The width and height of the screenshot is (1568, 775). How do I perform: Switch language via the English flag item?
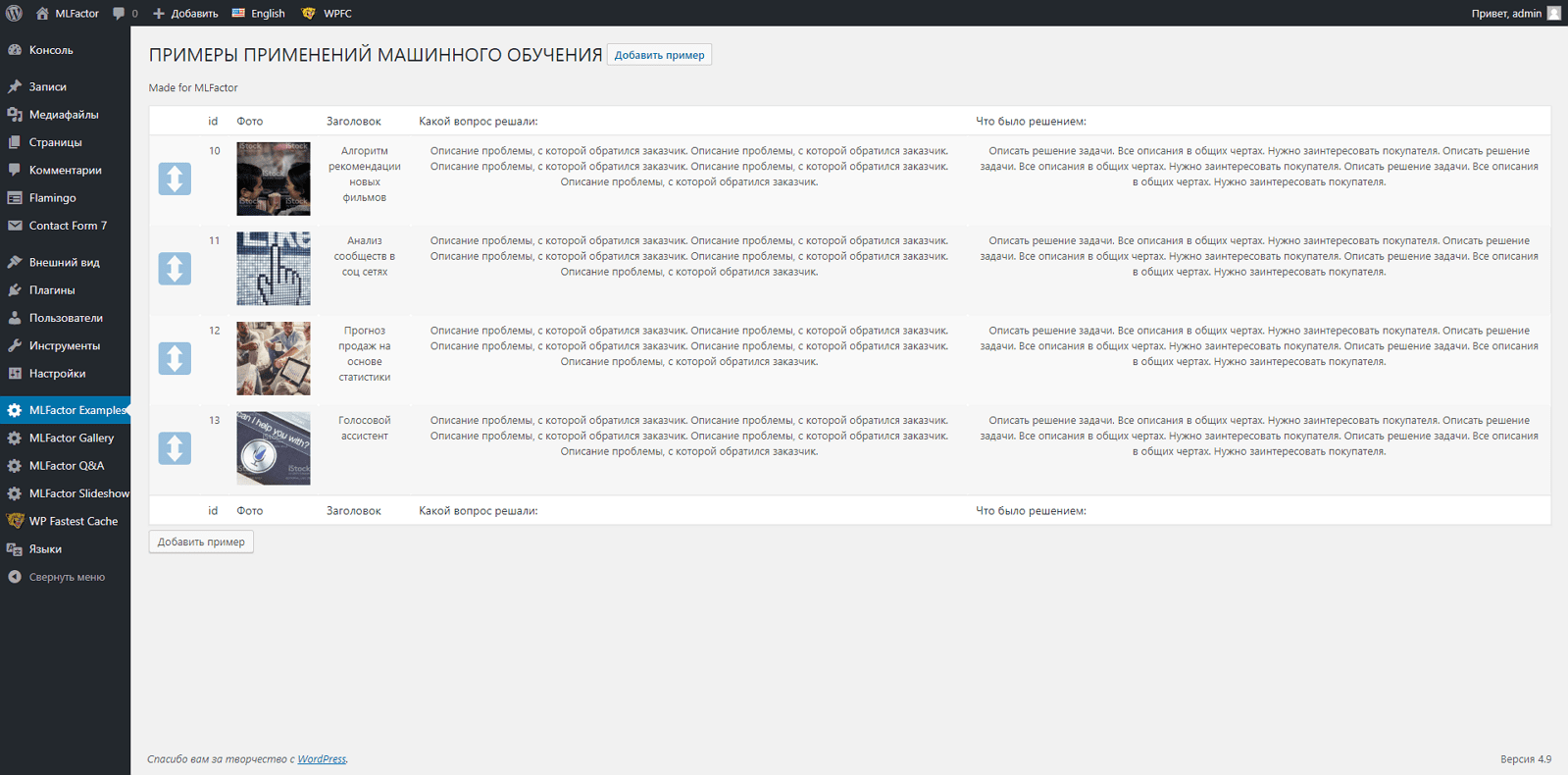click(259, 13)
